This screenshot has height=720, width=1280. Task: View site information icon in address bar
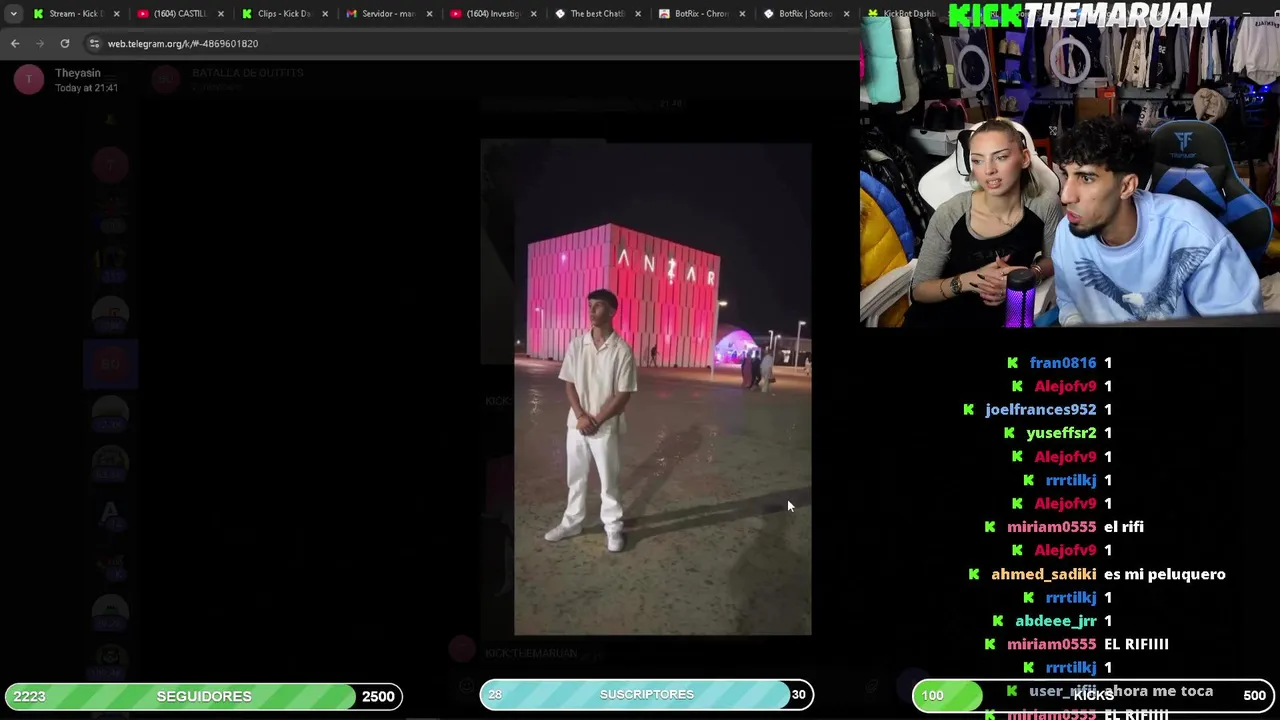point(94,44)
